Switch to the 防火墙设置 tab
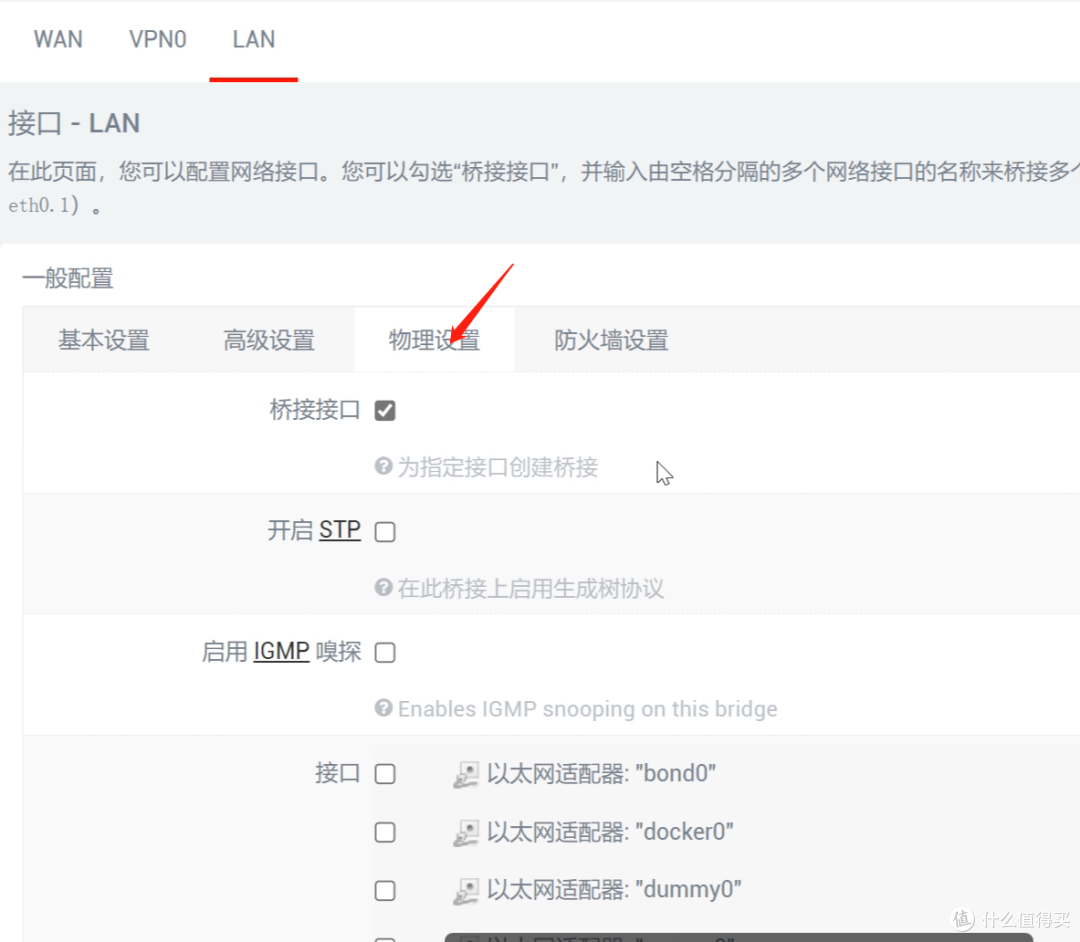 612,340
